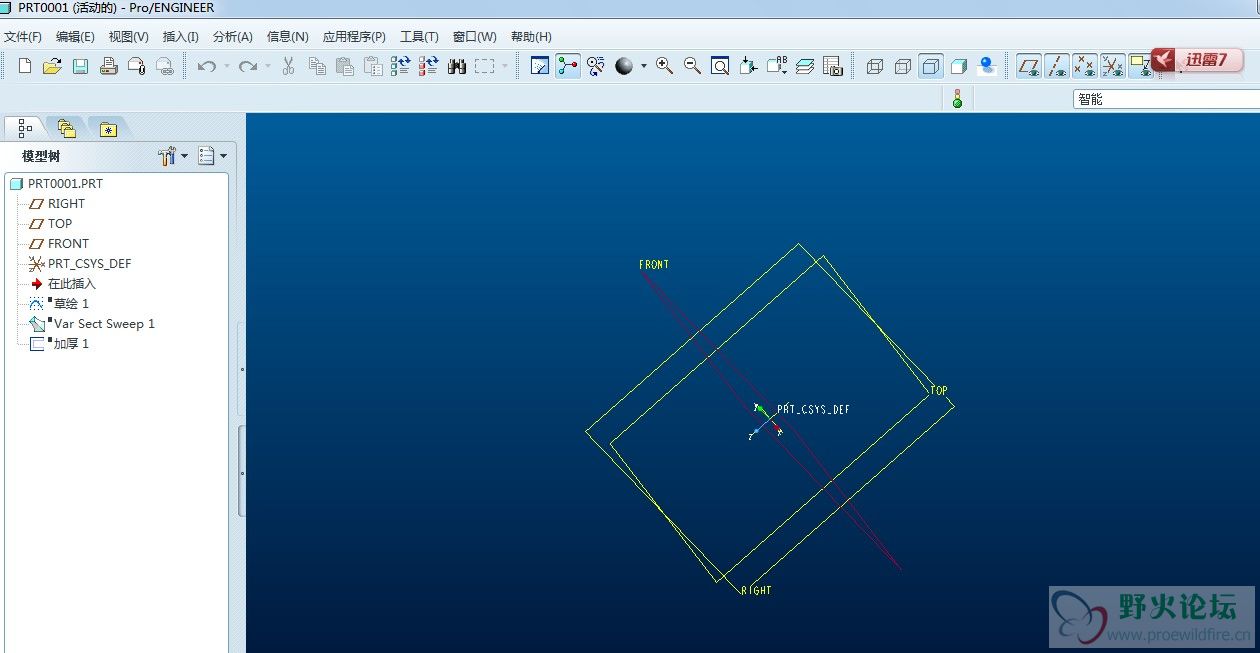
Task: Undo the last operation
Action: [x=207, y=66]
